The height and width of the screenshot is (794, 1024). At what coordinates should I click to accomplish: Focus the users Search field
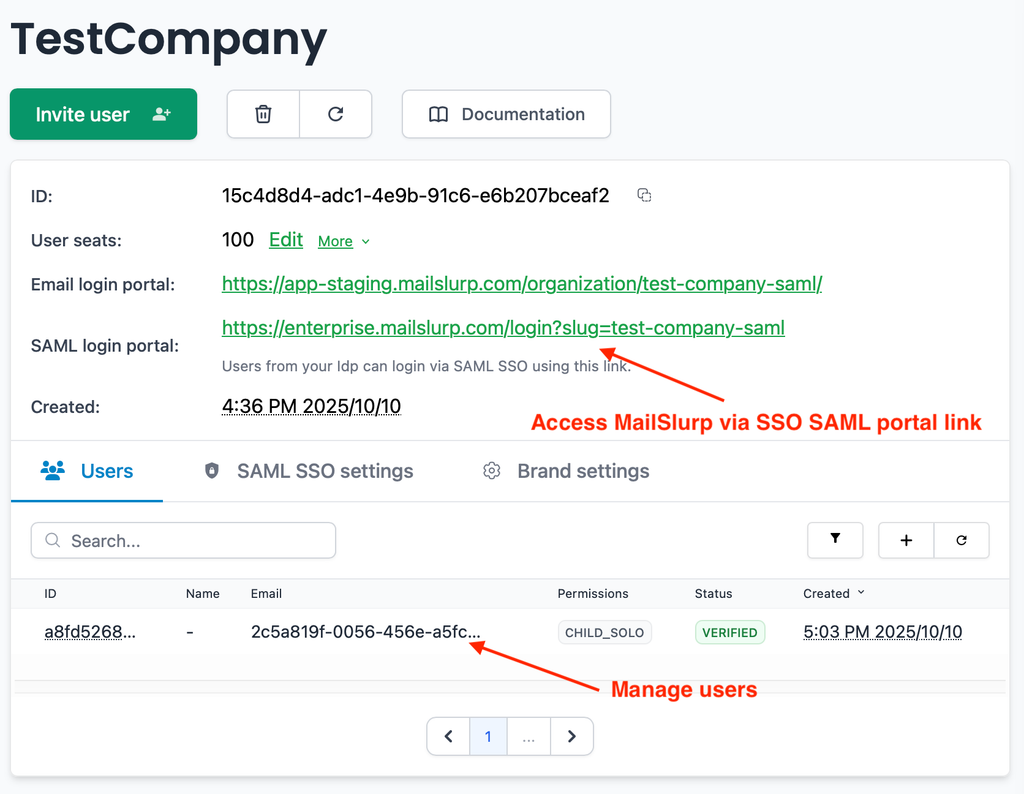[x=184, y=540]
